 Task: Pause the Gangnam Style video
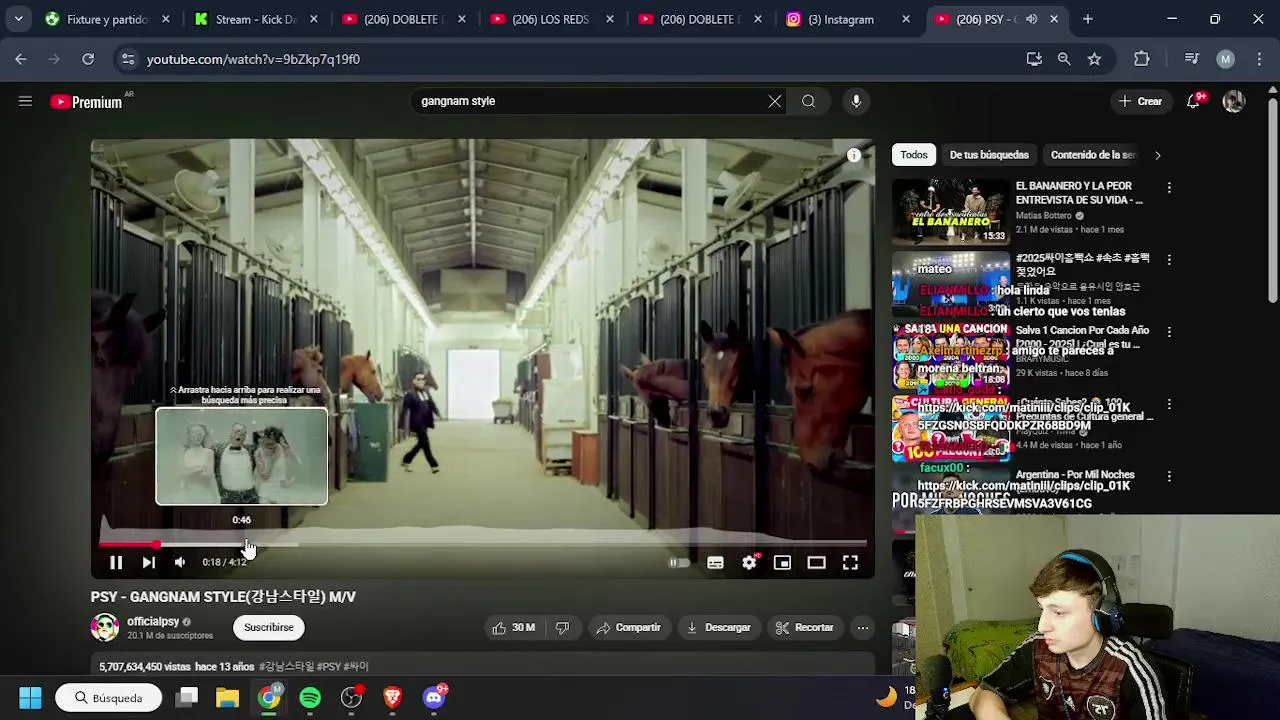click(116, 563)
